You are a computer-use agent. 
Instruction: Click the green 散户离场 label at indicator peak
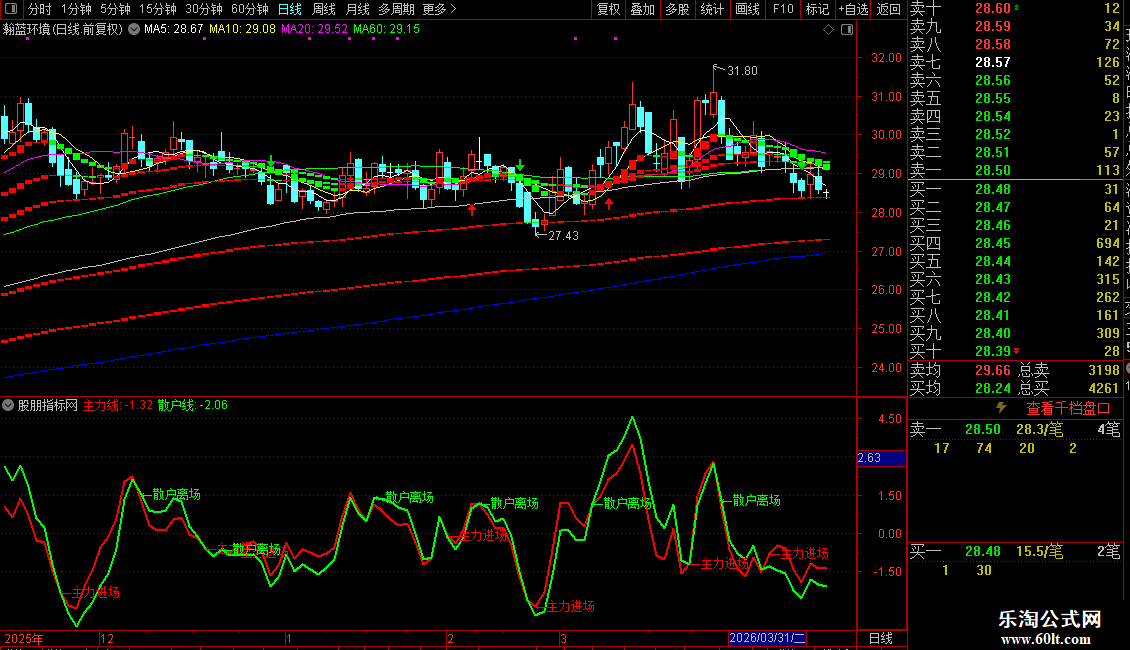tap(627, 504)
